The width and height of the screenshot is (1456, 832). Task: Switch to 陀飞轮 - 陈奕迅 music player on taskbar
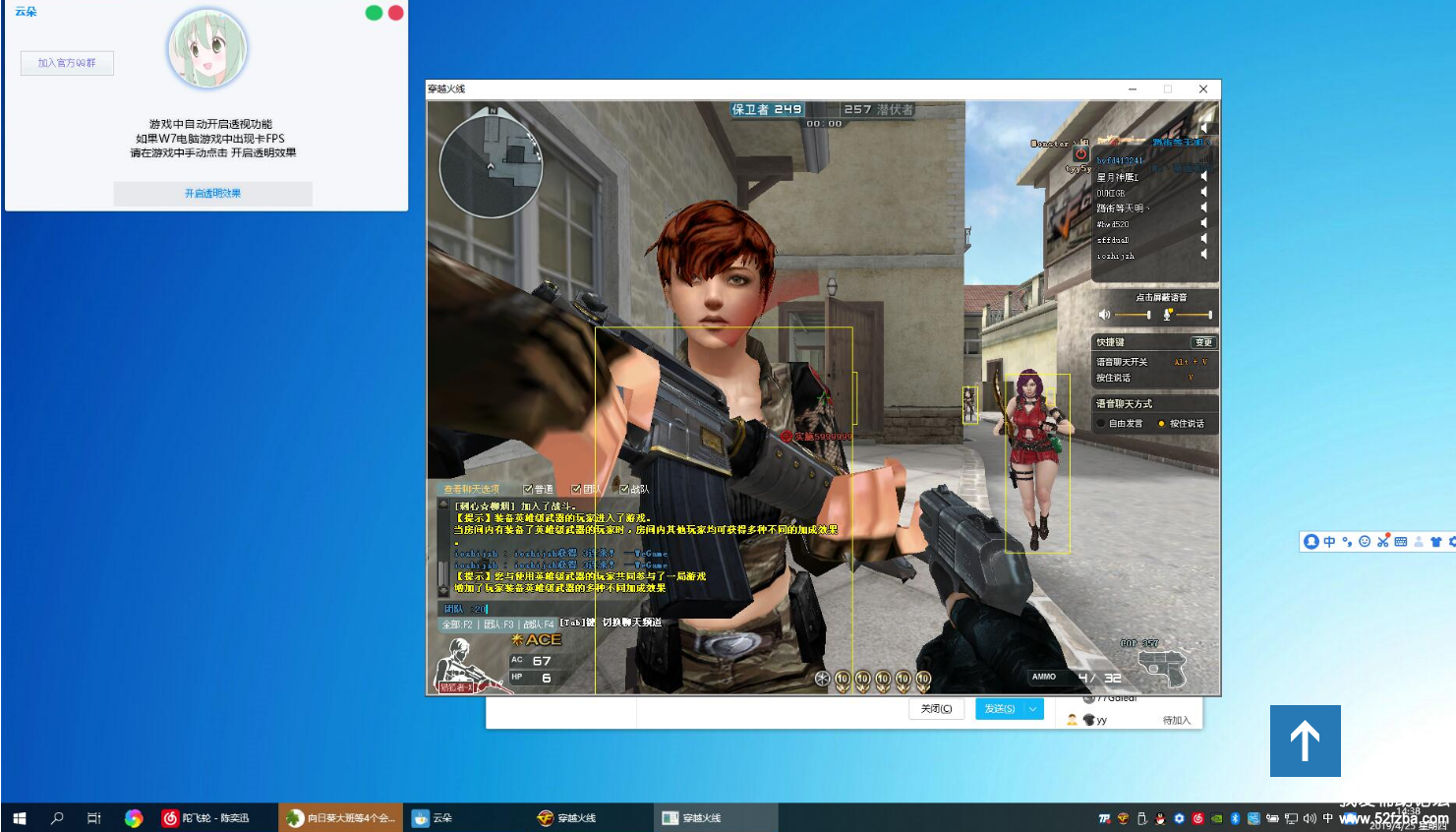(215, 818)
